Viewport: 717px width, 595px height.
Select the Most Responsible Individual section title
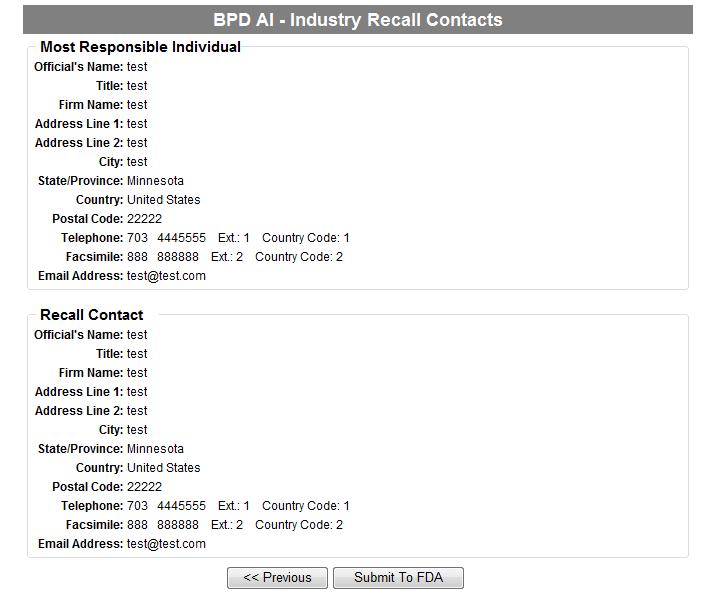140,47
